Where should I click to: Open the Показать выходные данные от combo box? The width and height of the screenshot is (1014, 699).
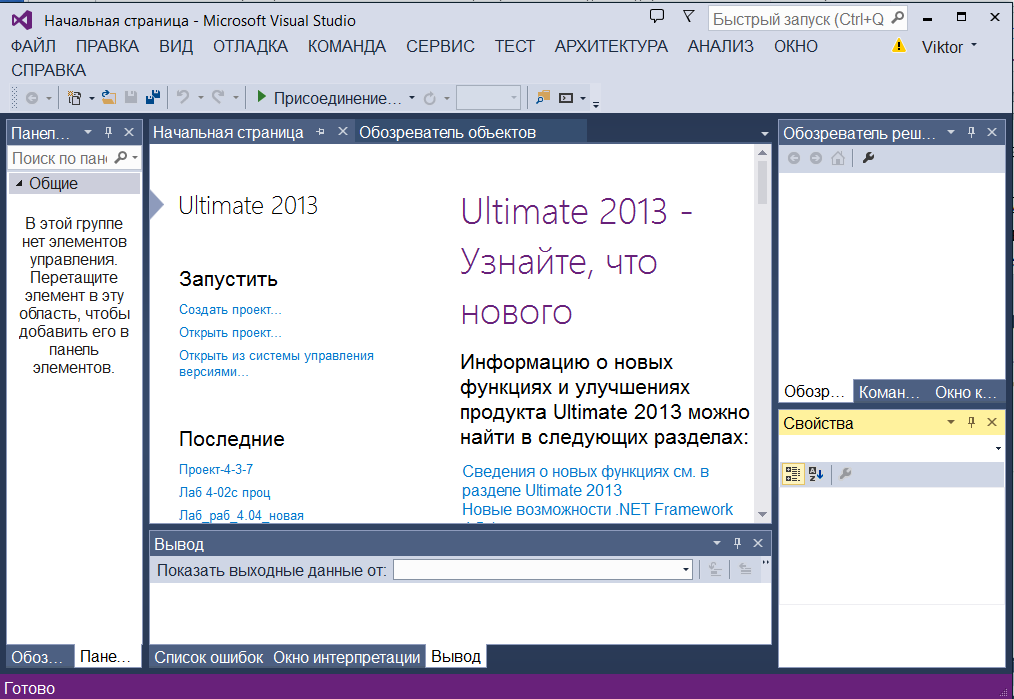tap(543, 570)
